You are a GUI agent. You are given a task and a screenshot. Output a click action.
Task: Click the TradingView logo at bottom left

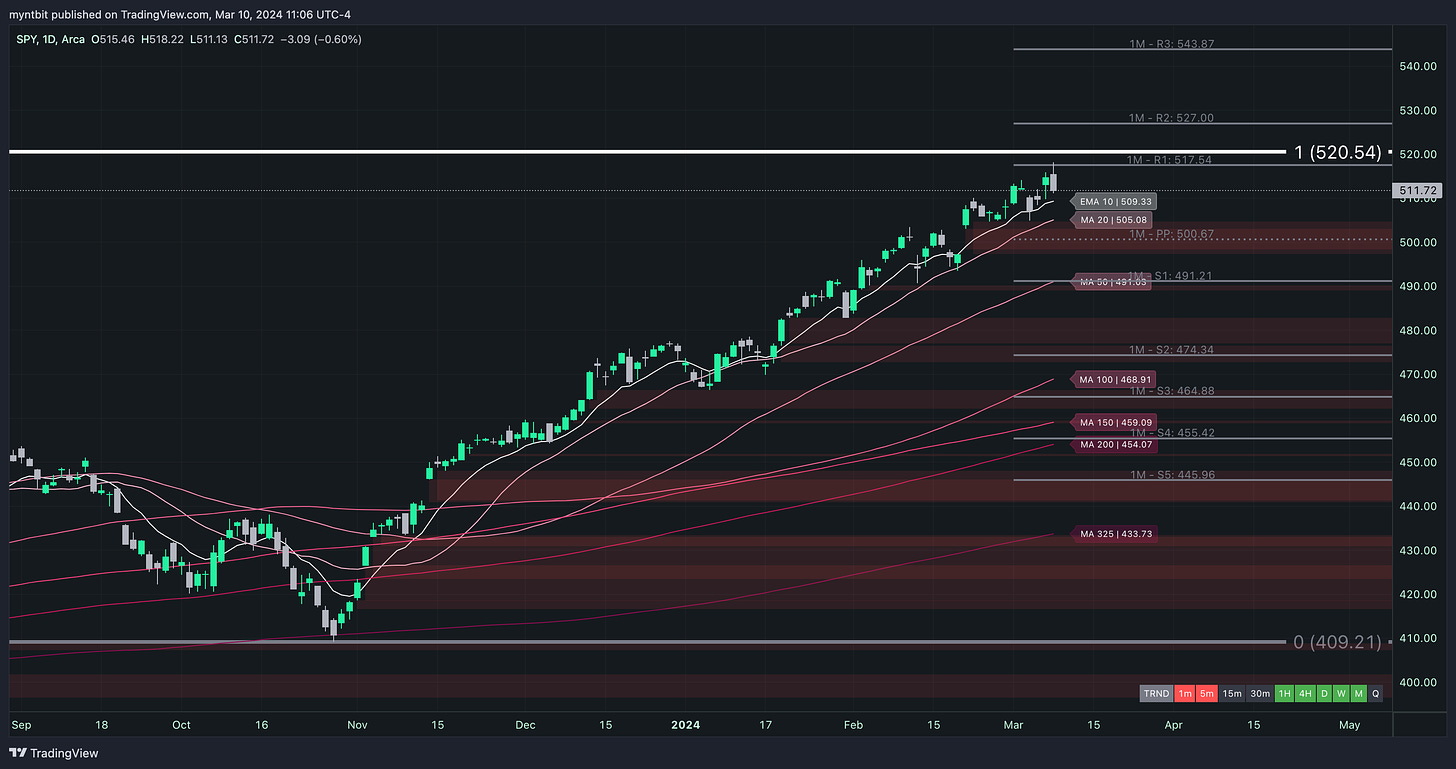pyautogui.click(x=54, y=753)
